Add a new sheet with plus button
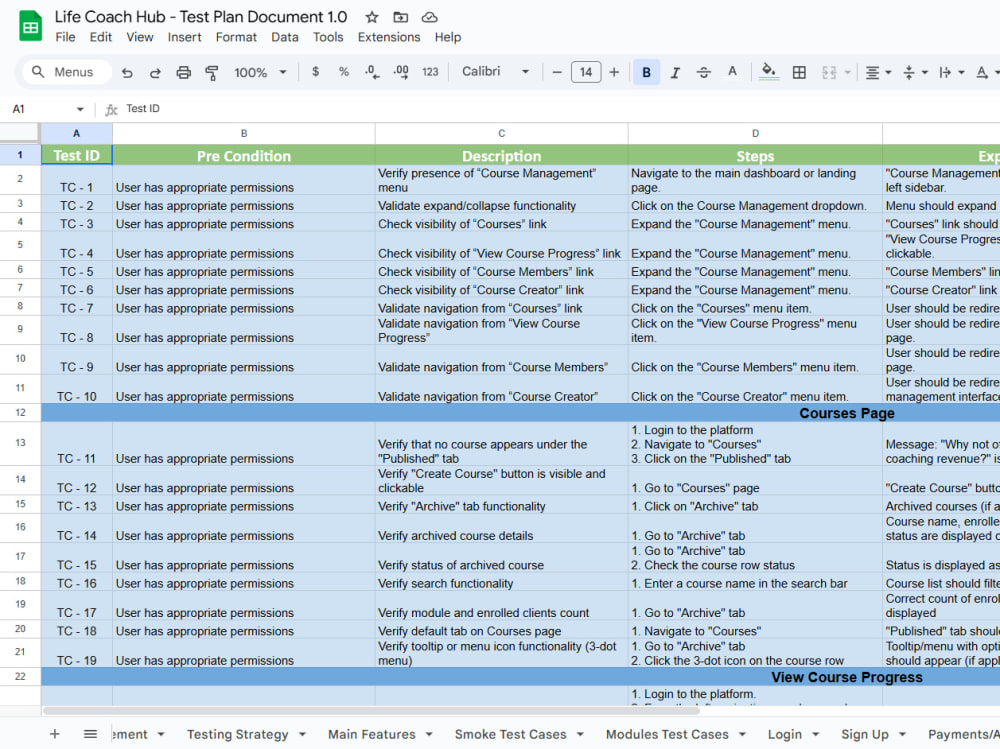 coord(55,734)
